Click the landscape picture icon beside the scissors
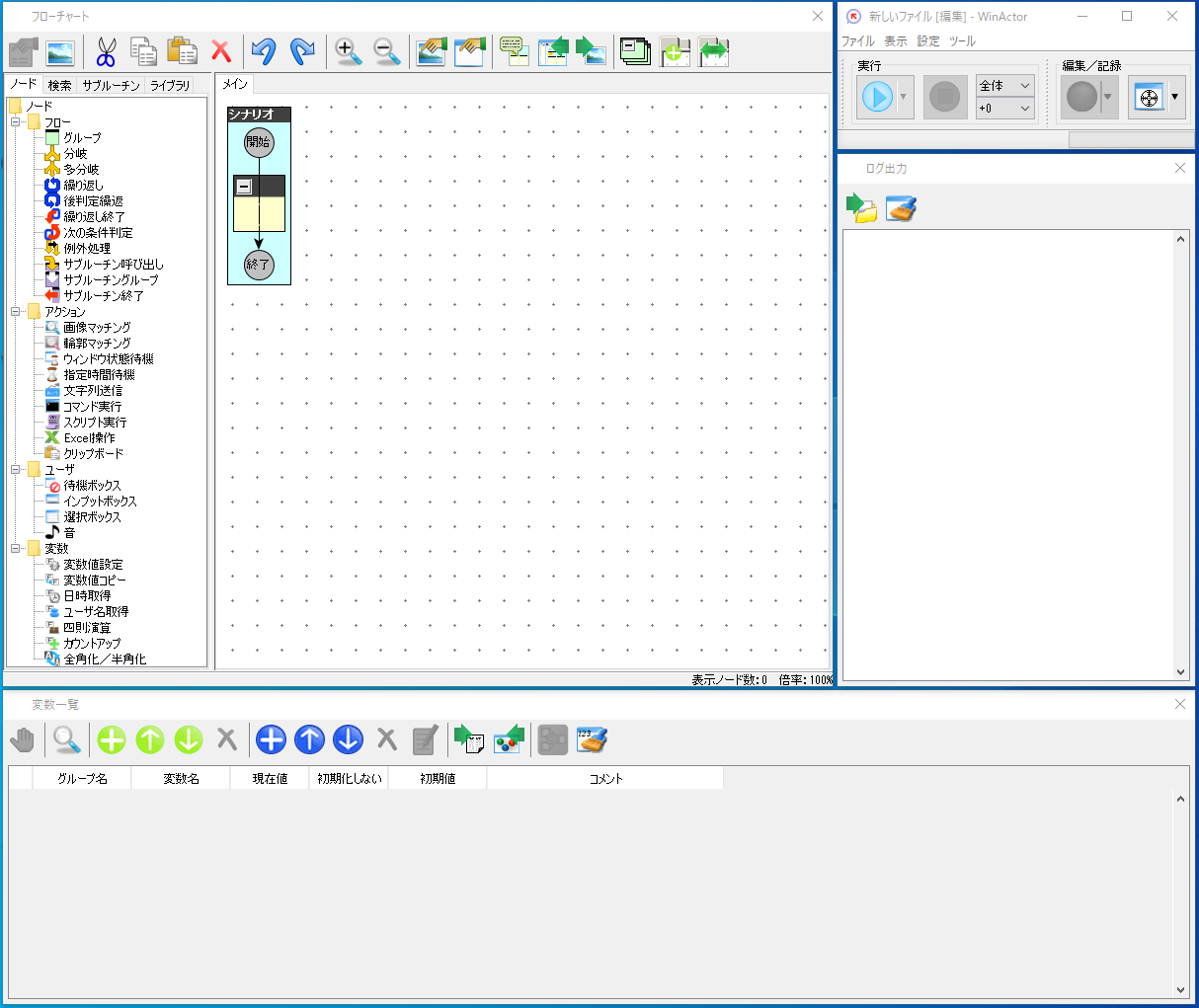 (x=60, y=51)
